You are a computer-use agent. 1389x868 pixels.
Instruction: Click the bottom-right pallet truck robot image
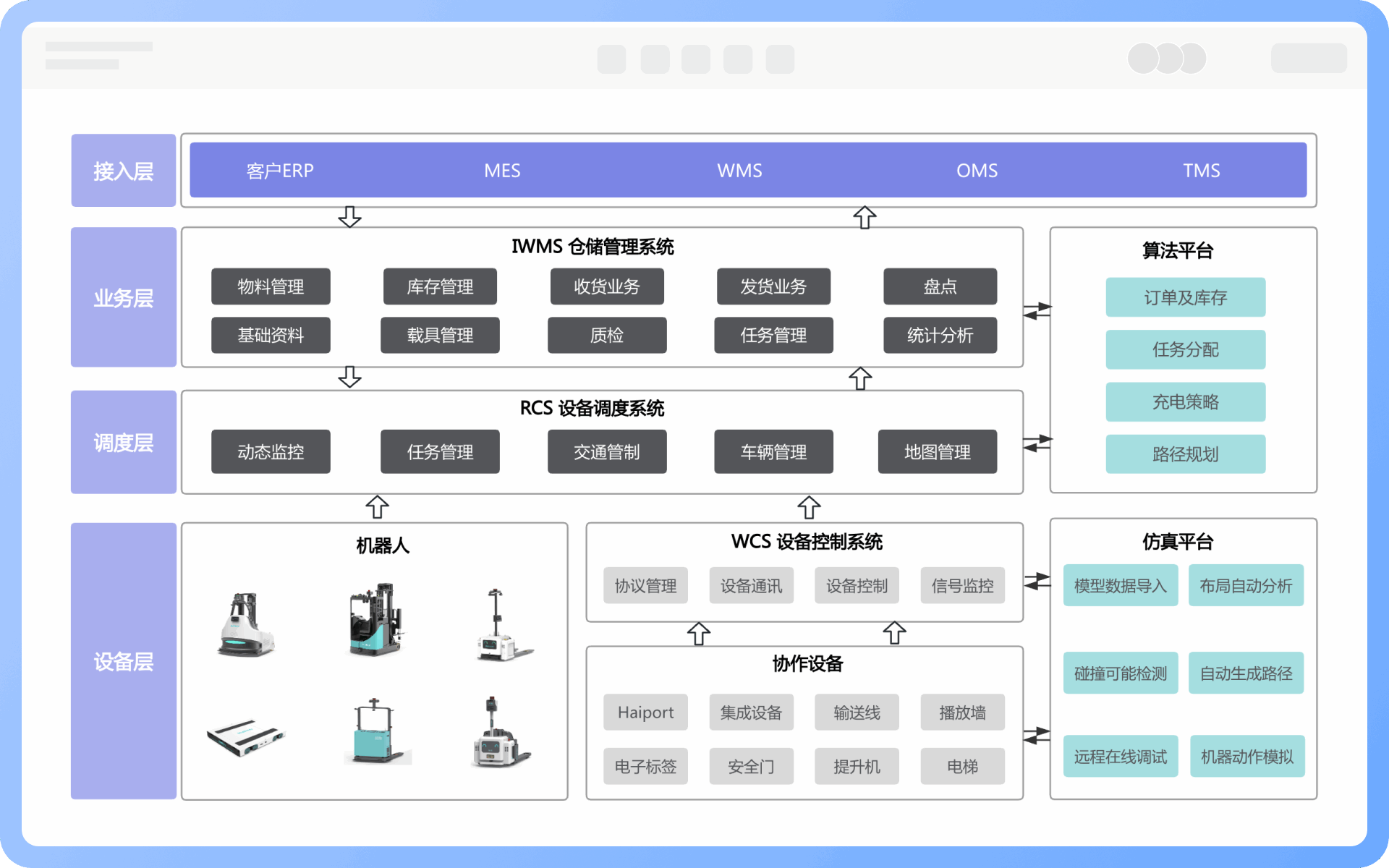coord(499,734)
